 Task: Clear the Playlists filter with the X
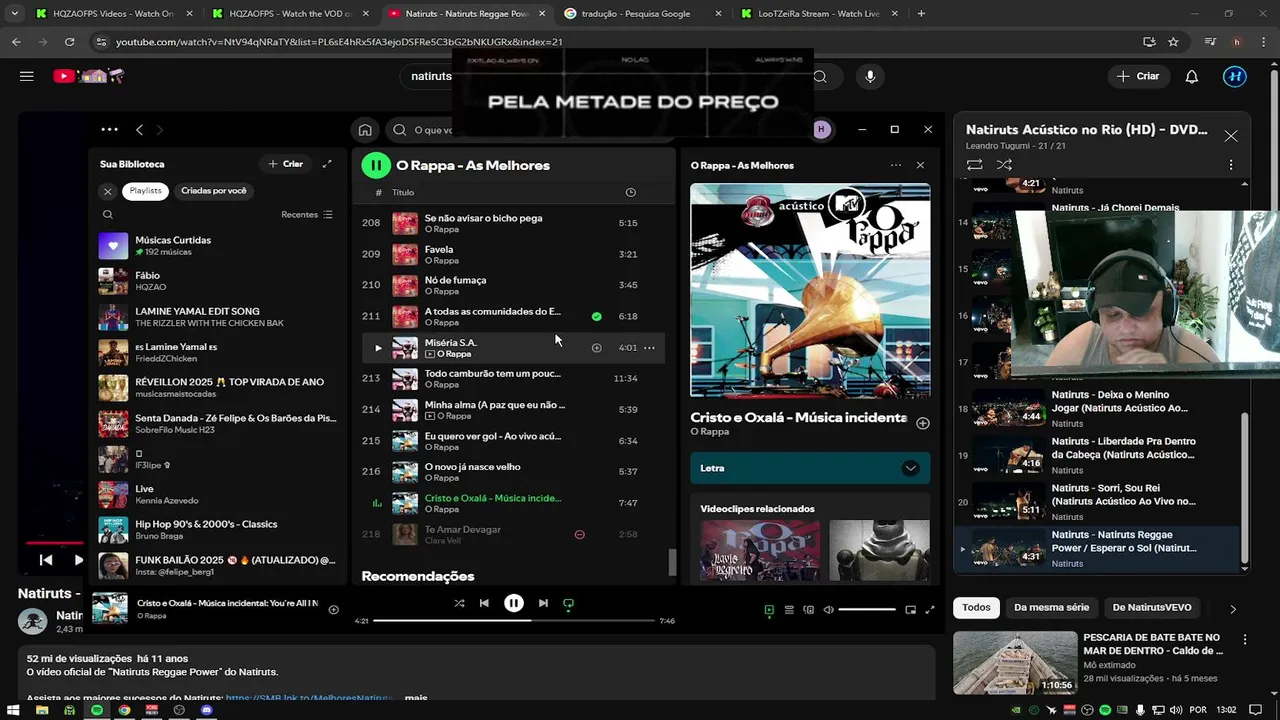108,191
